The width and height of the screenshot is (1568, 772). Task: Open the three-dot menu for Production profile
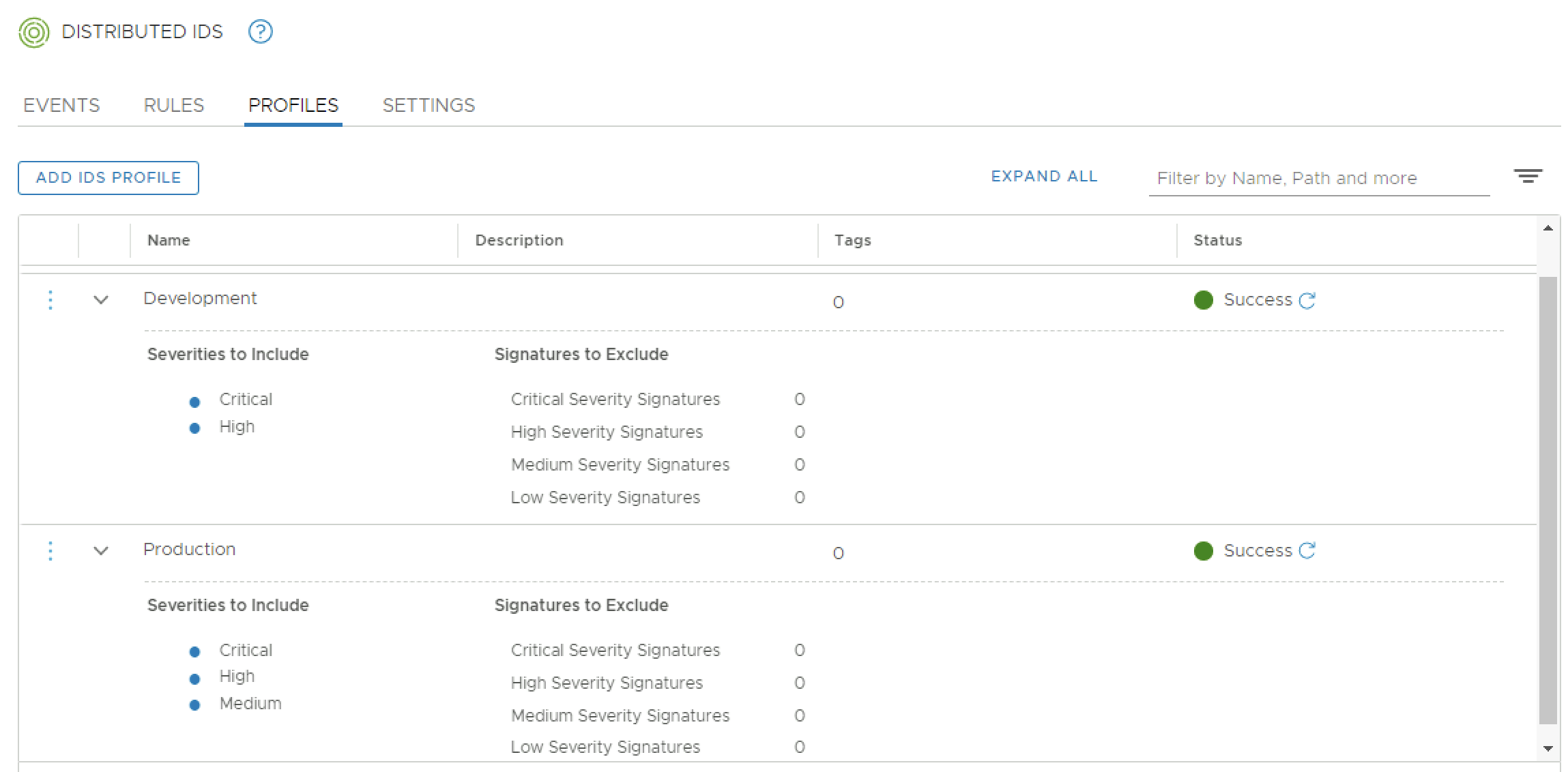[50, 551]
